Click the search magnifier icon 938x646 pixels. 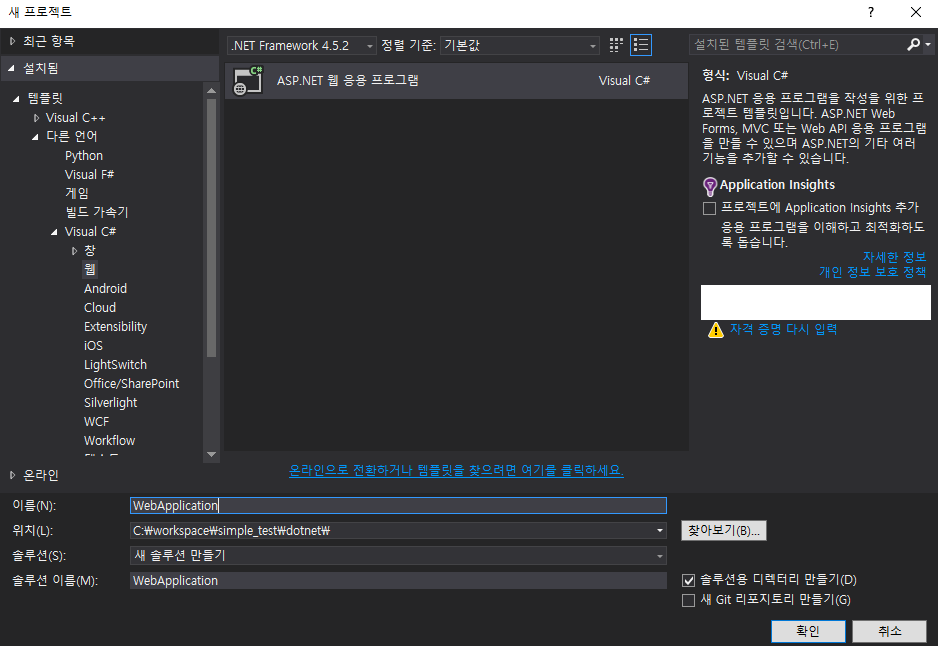click(x=913, y=44)
